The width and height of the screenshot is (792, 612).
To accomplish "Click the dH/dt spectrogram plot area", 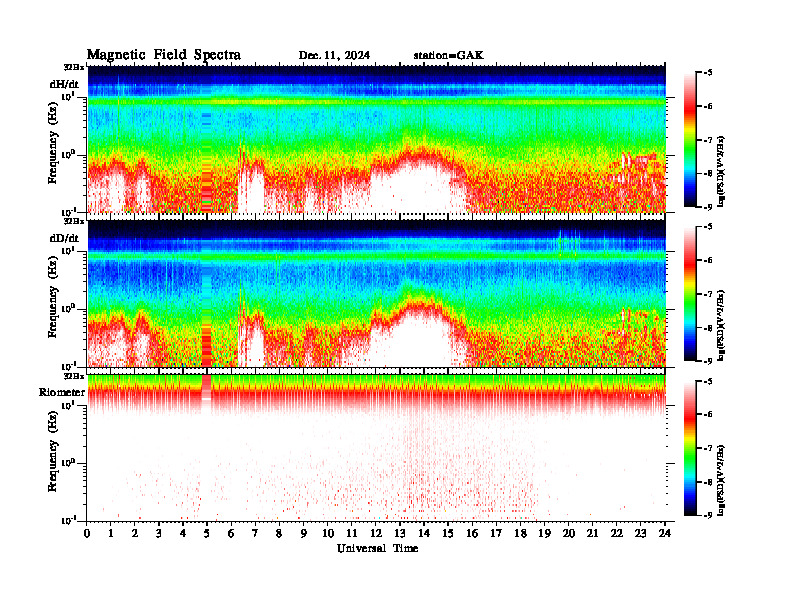I will coord(376,139).
